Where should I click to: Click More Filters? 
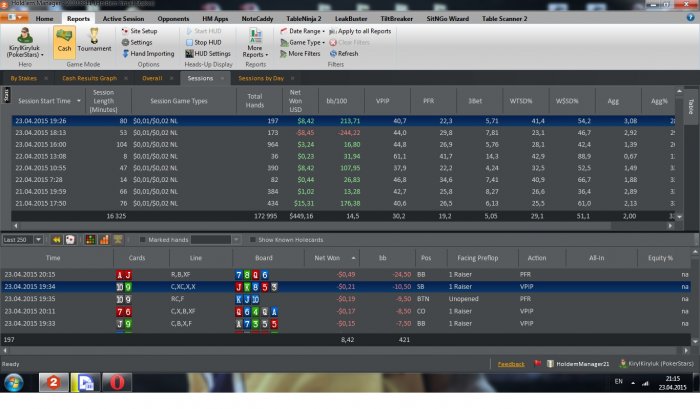(300, 54)
